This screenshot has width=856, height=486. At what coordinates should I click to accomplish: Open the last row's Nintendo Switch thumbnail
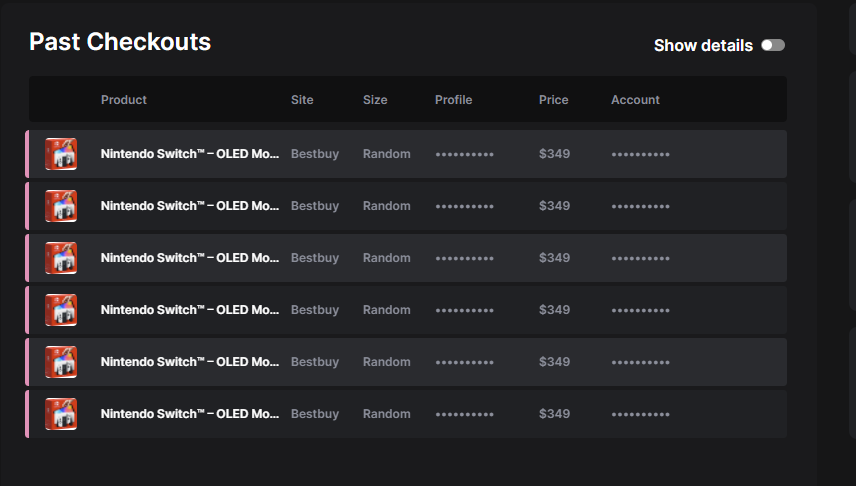pos(61,413)
